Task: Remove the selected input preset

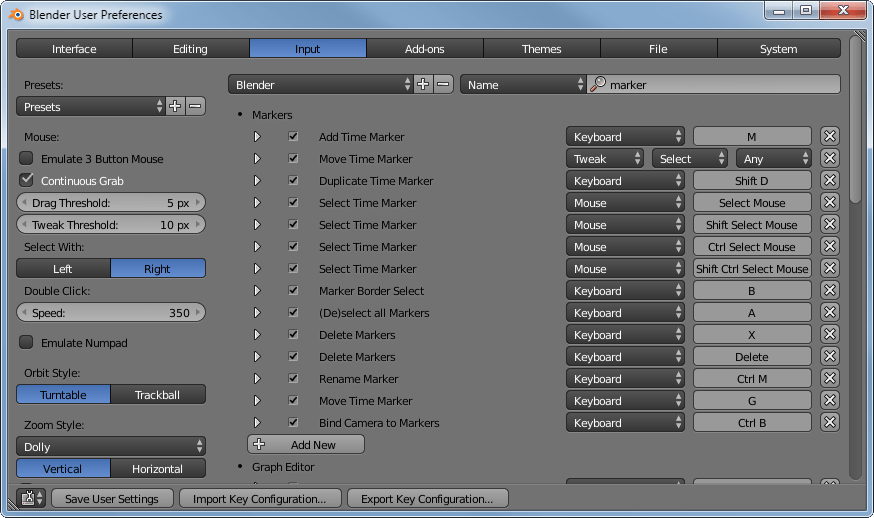Action: (x=195, y=106)
